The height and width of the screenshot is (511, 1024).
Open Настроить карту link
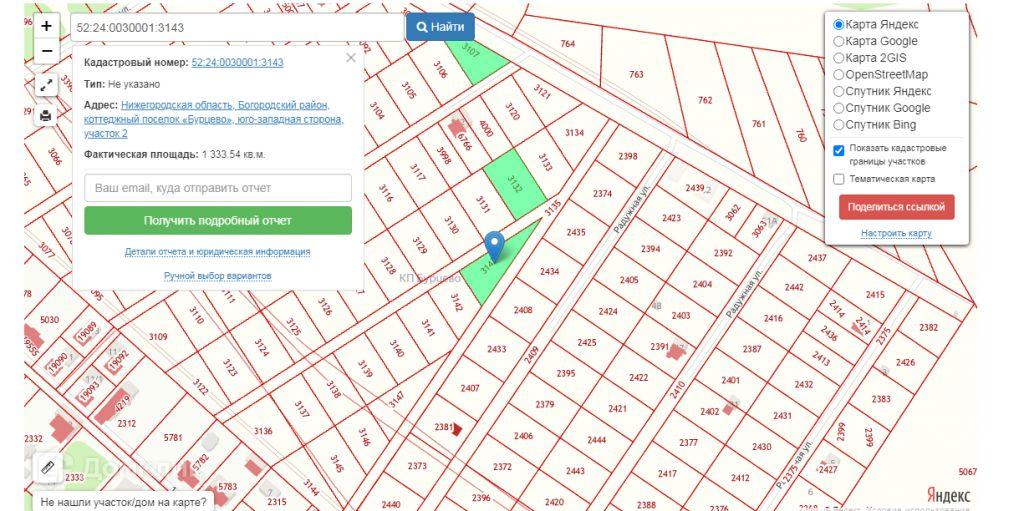896,233
